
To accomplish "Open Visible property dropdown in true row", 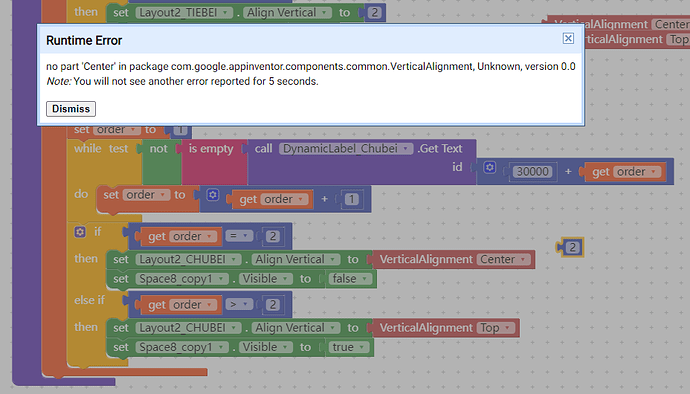I will (266, 347).
